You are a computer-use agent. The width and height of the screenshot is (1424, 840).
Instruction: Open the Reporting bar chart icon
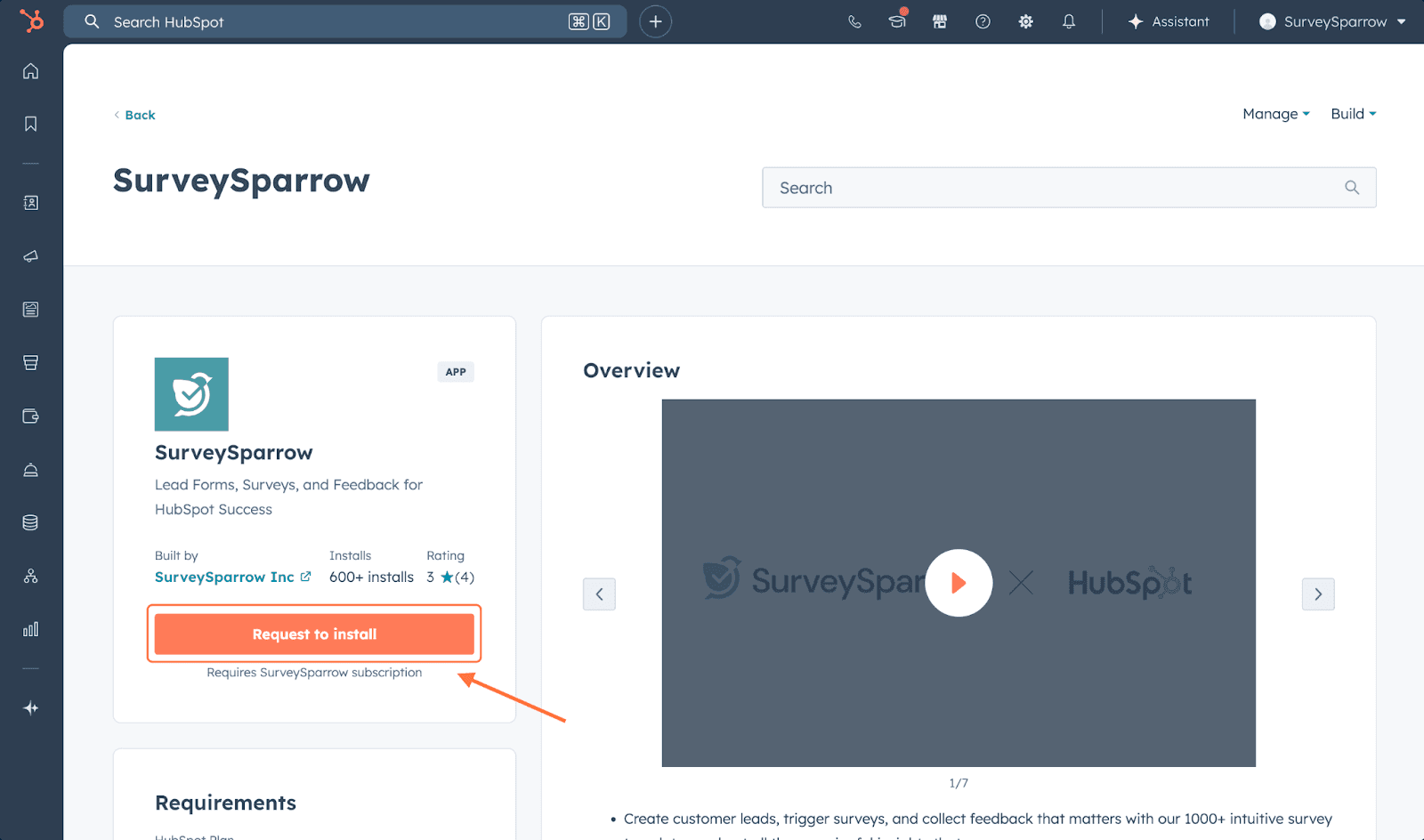pos(31,629)
